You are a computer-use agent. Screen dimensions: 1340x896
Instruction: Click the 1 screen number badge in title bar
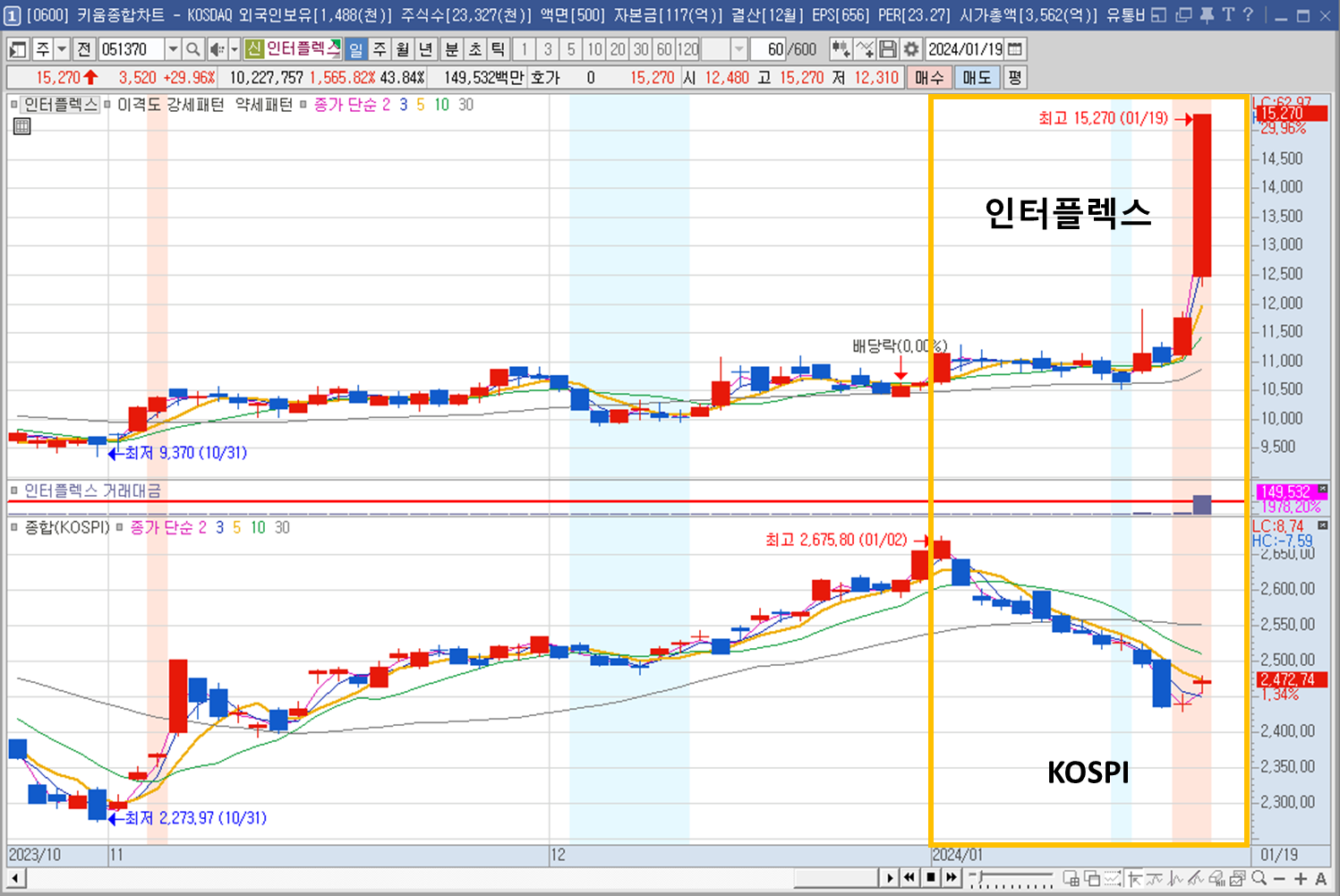coord(13,15)
